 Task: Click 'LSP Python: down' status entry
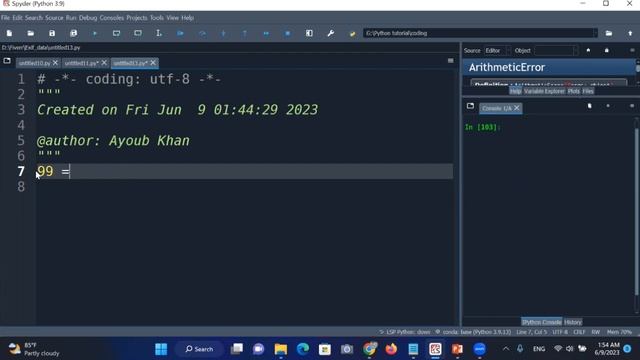pos(404,332)
